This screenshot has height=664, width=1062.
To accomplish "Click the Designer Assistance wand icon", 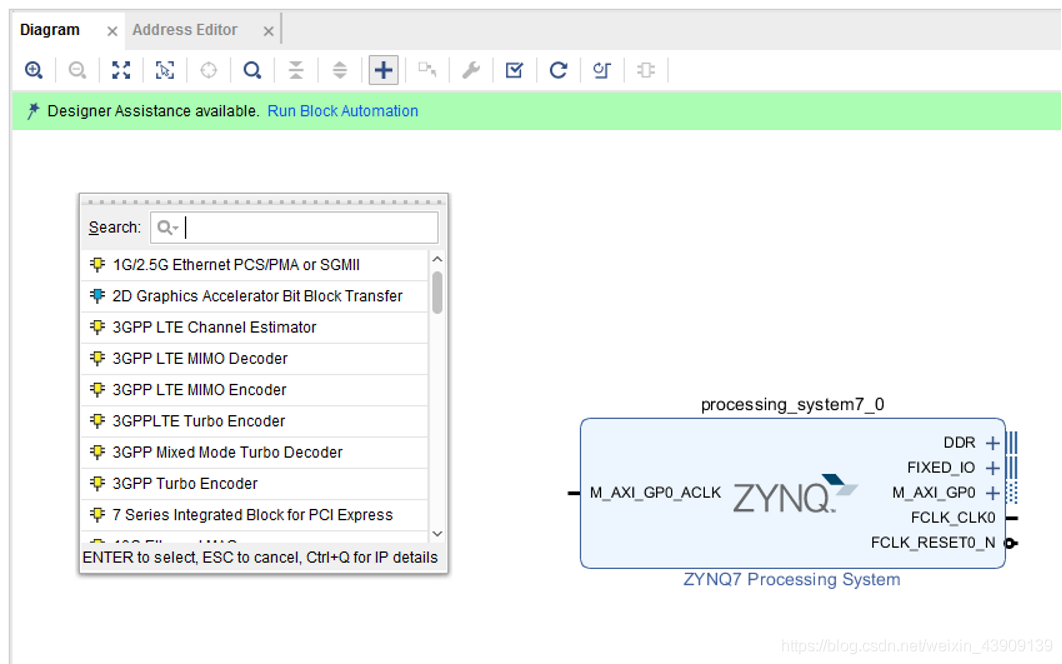I will 32,110.
